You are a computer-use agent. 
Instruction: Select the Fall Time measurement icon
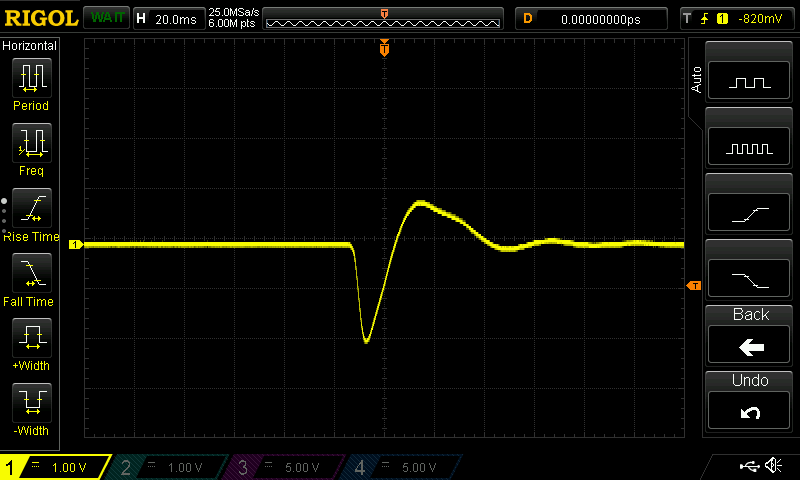(32, 272)
